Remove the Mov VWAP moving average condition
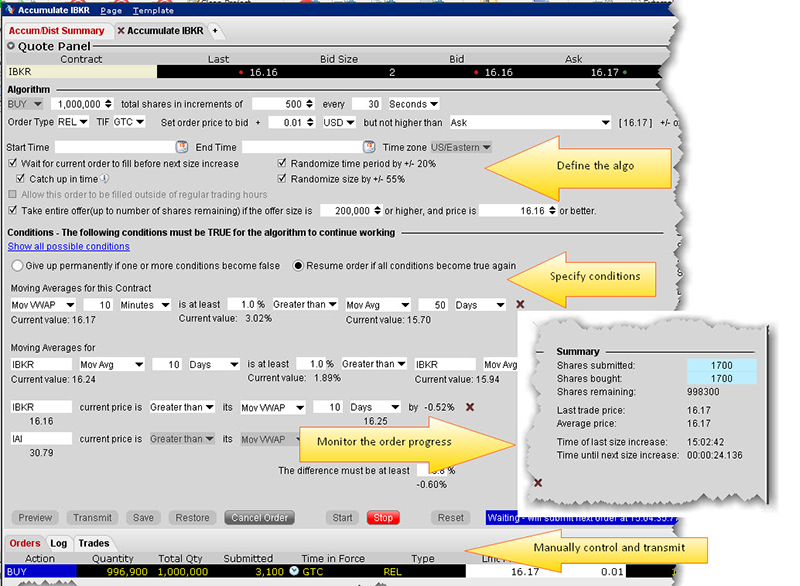This screenshot has height=586, width=800. pyautogui.click(x=520, y=304)
